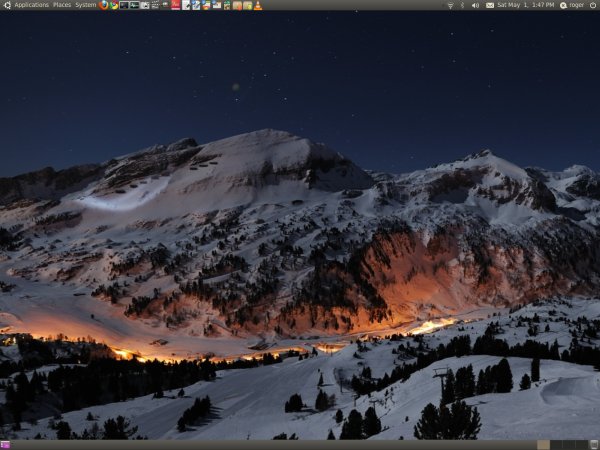
Task: Open the volume control speaker icon
Action: click(475, 5)
